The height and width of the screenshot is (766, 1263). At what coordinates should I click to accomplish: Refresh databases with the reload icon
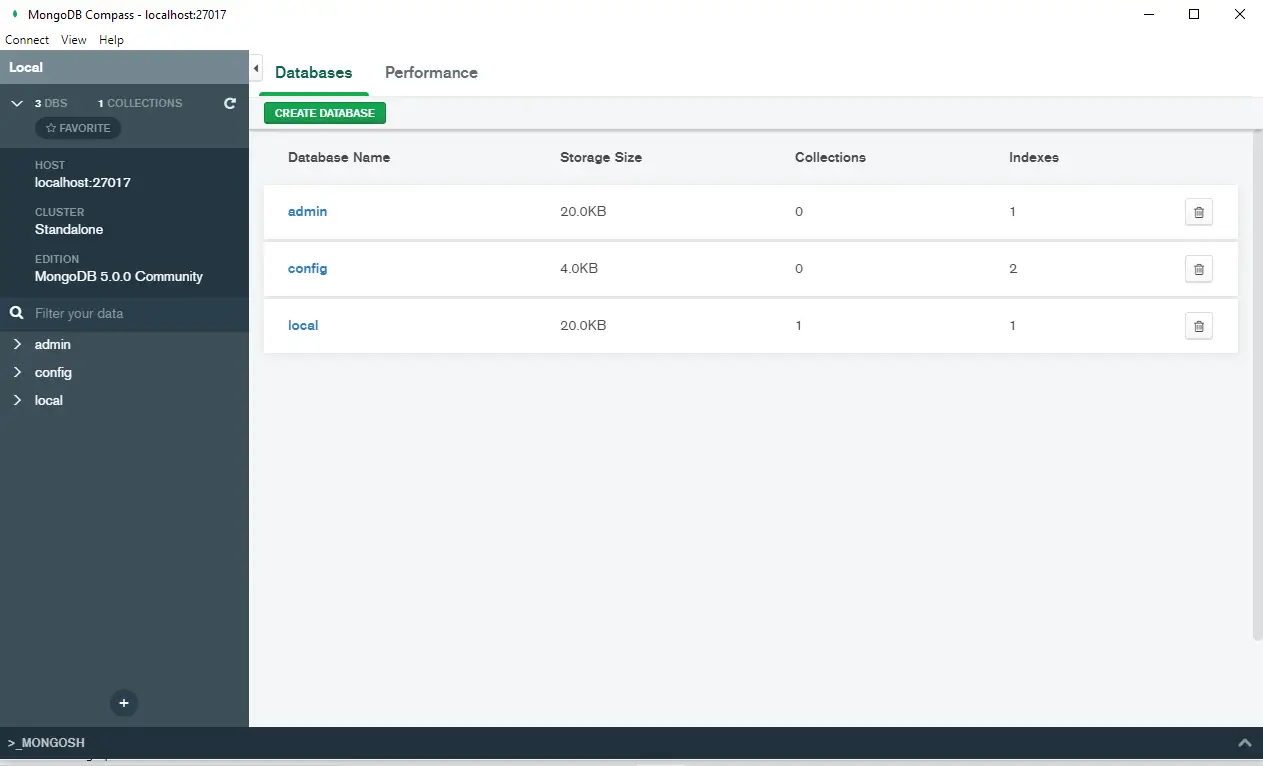tap(230, 103)
